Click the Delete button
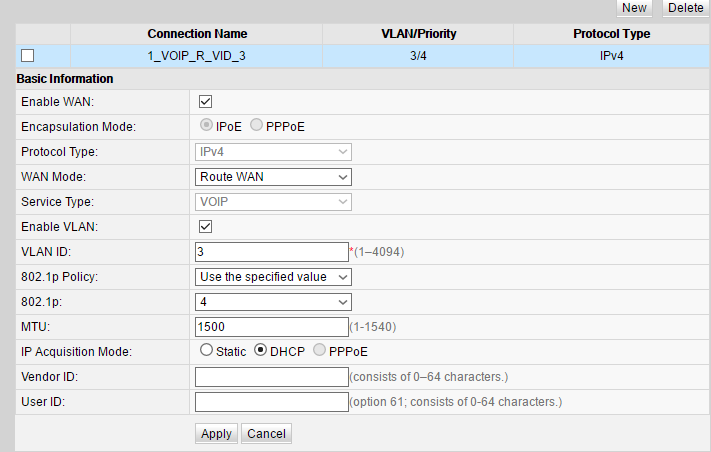The width and height of the screenshot is (711, 452). pyautogui.click(x=685, y=8)
